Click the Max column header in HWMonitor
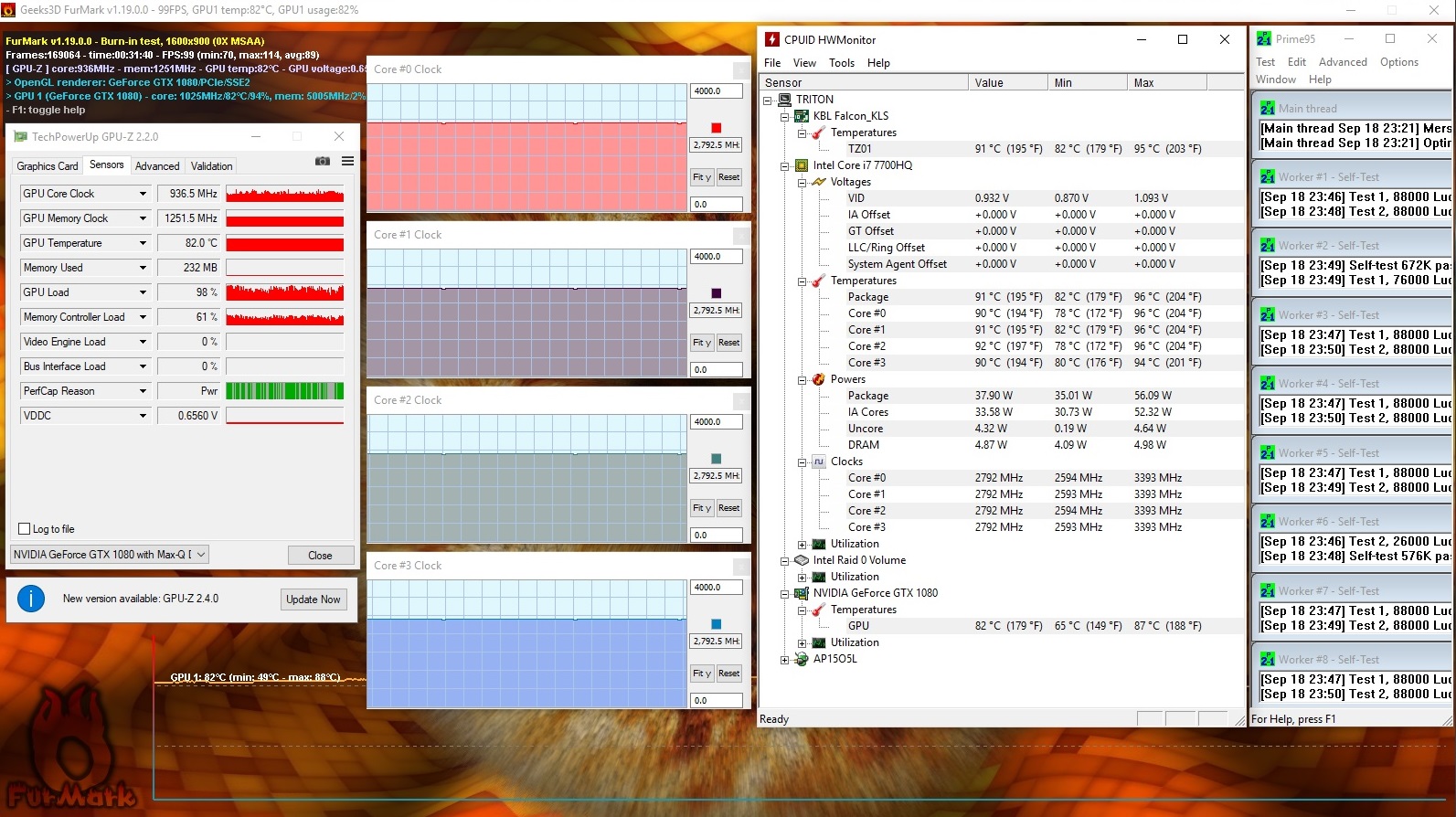The image size is (1456, 817). point(1167,83)
